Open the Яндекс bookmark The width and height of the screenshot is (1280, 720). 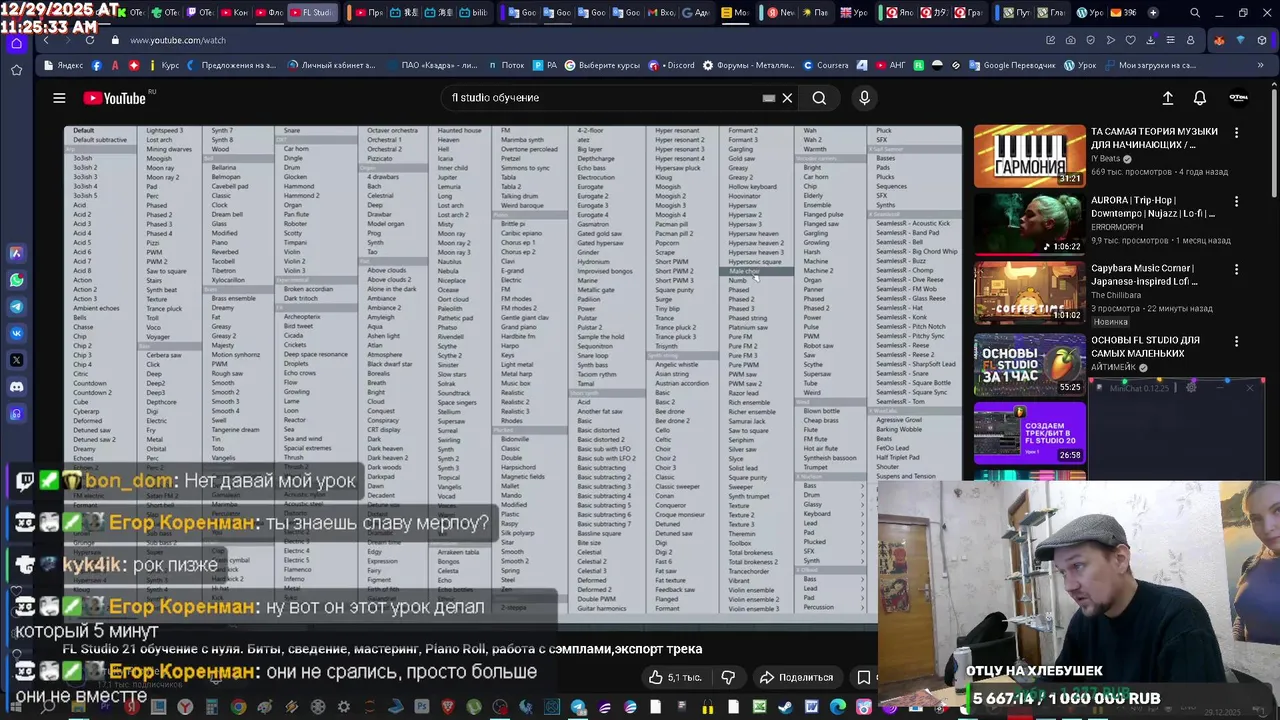64,65
